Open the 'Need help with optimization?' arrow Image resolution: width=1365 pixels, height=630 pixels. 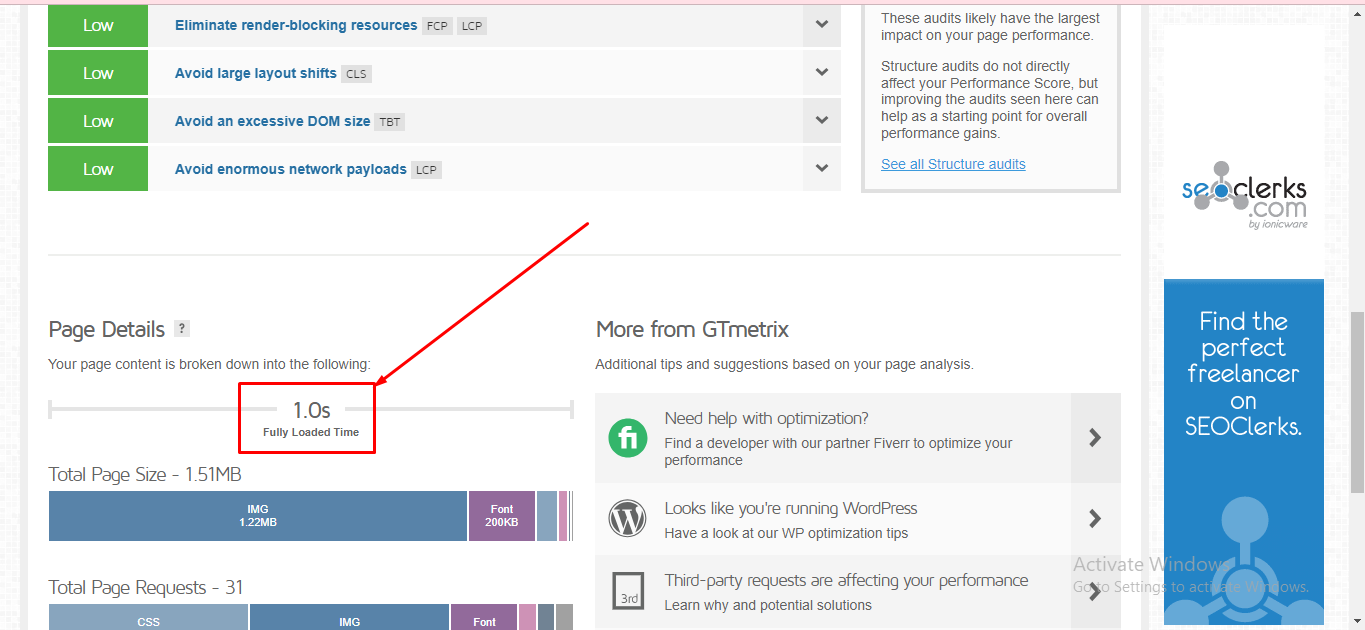pos(1095,437)
